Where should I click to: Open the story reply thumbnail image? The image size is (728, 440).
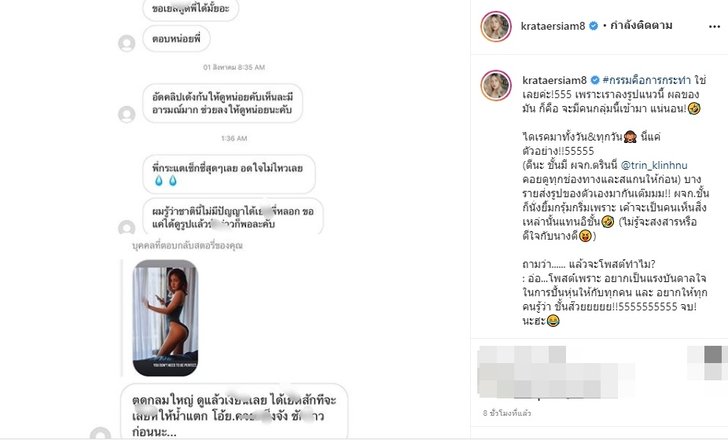pos(165,318)
